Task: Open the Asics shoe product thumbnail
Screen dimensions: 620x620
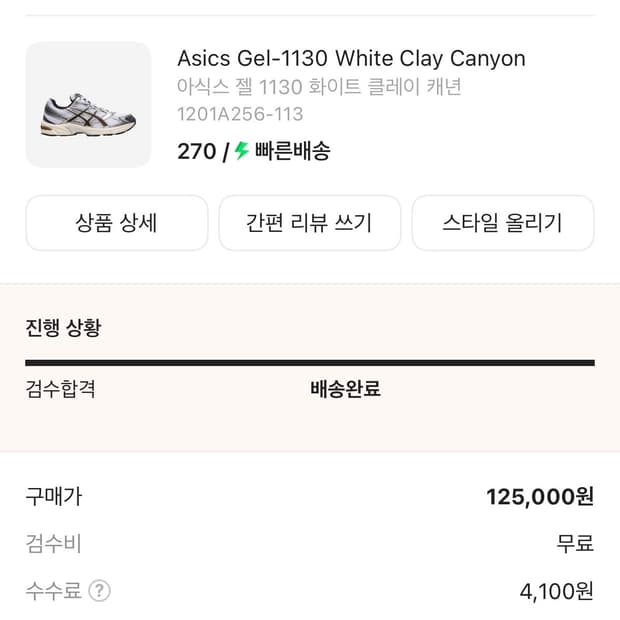Action: click(88, 104)
